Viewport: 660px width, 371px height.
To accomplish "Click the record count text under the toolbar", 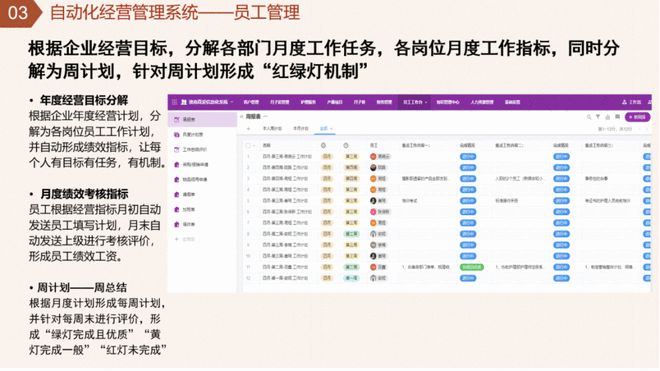I will (x=615, y=129).
